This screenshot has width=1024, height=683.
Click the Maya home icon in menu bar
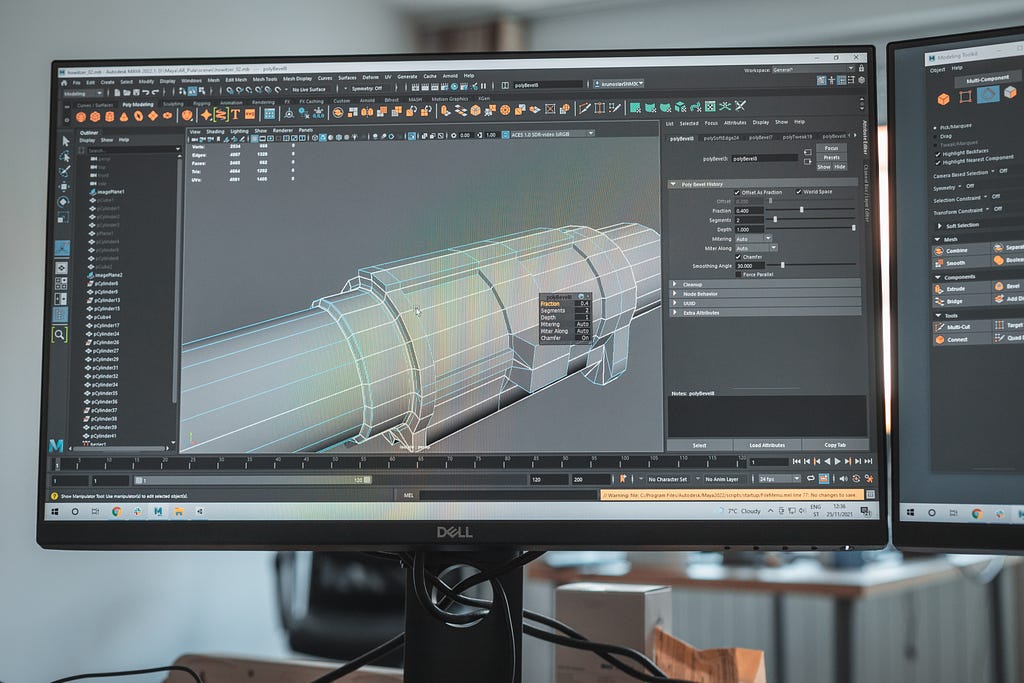coord(64,83)
